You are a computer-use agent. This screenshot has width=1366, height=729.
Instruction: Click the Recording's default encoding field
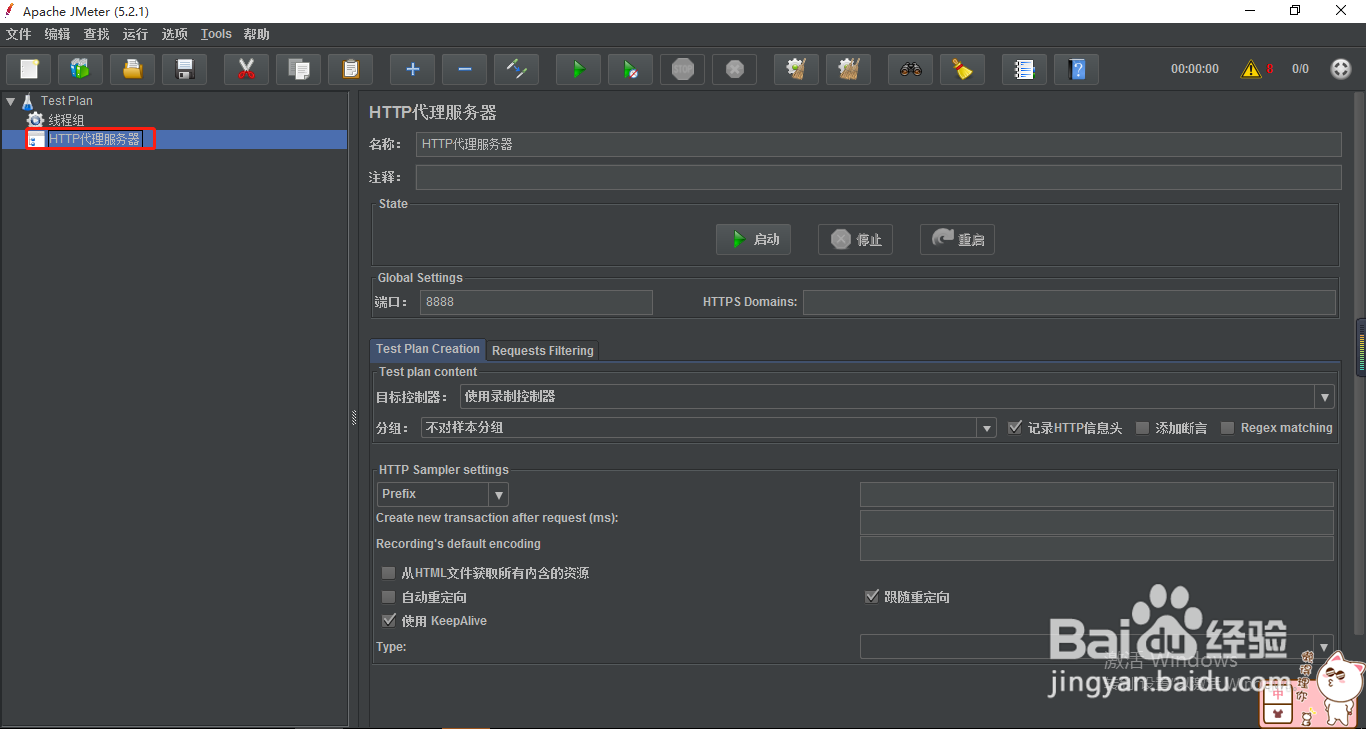(1097, 548)
